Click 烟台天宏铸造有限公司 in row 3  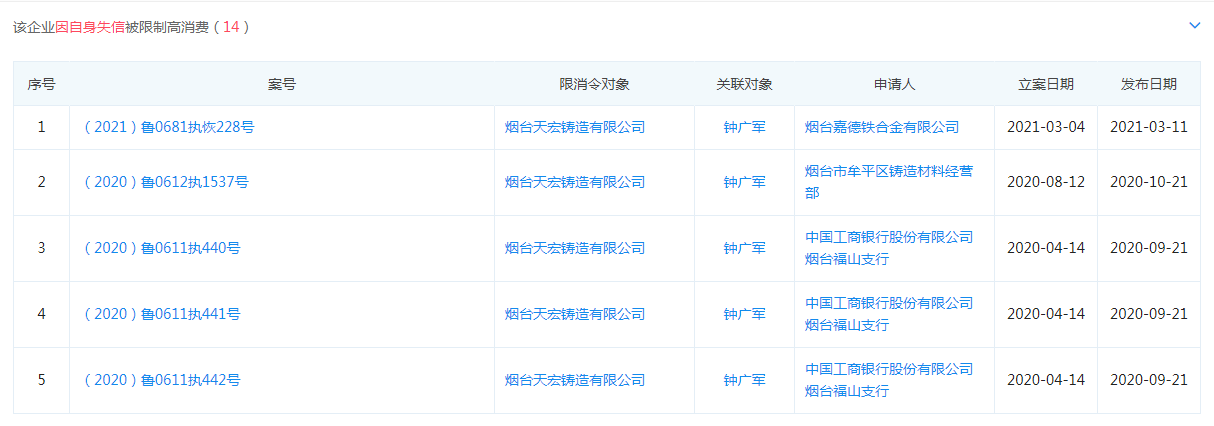tap(575, 248)
